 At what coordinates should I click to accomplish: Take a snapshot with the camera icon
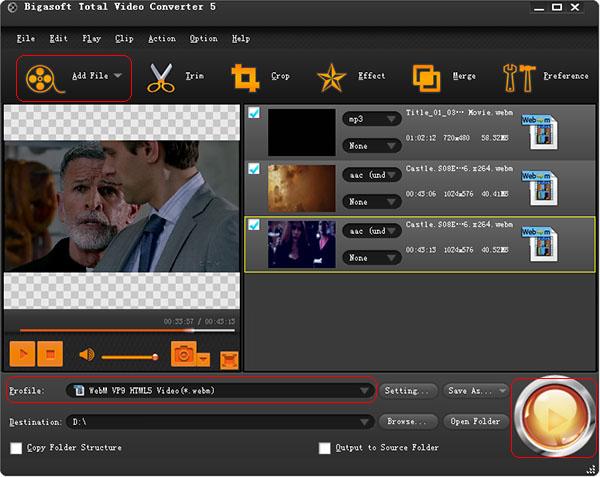point(184,354)
